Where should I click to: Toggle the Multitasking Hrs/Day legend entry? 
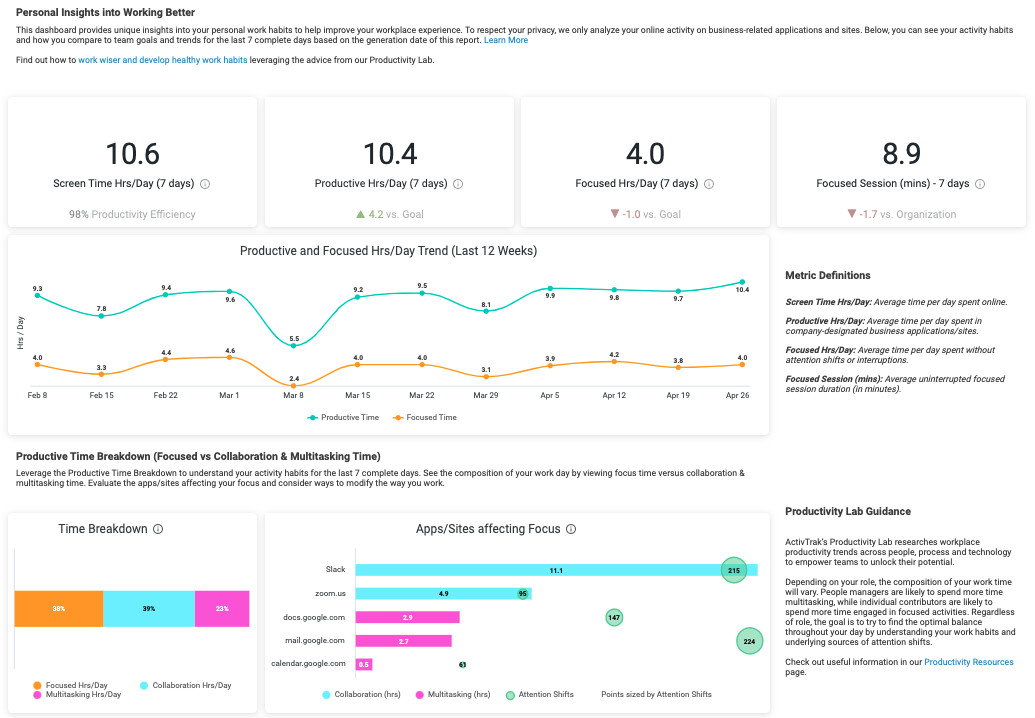[x=77, y=694]
